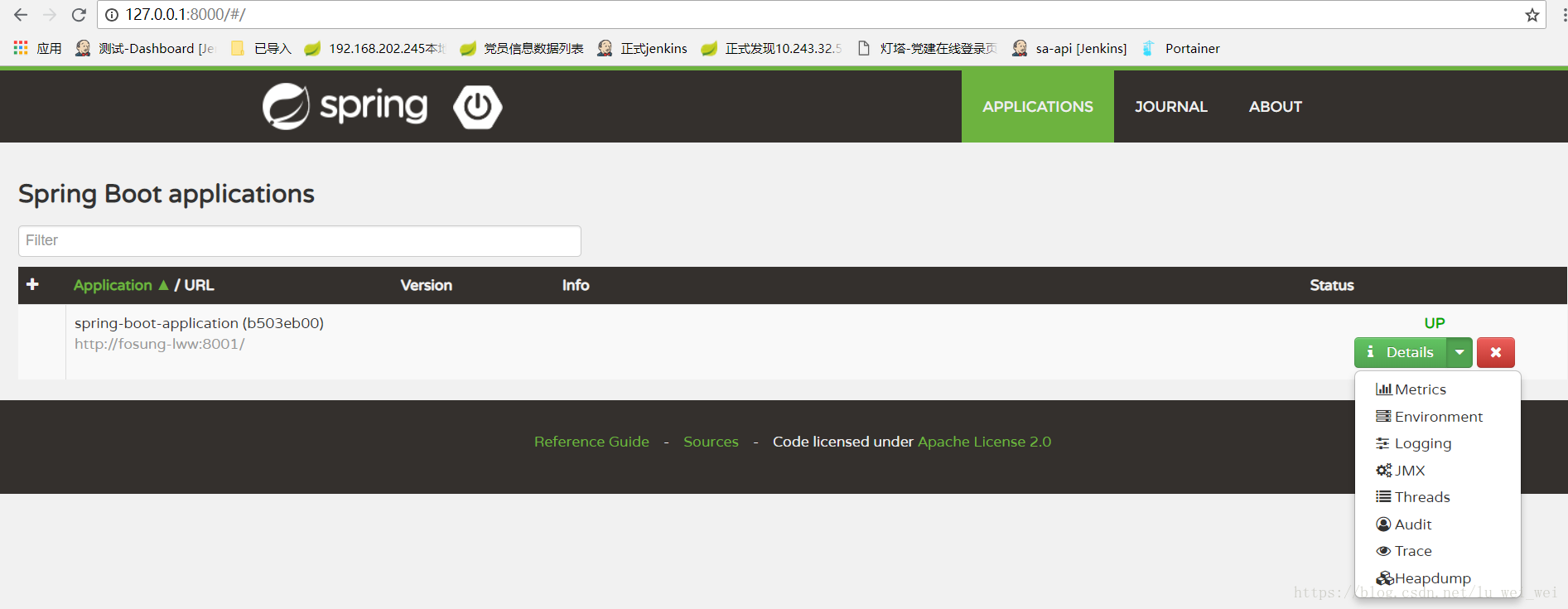Screen dimensions: 1568x609
Task: Click the Info column header
Action: point(576,285)
